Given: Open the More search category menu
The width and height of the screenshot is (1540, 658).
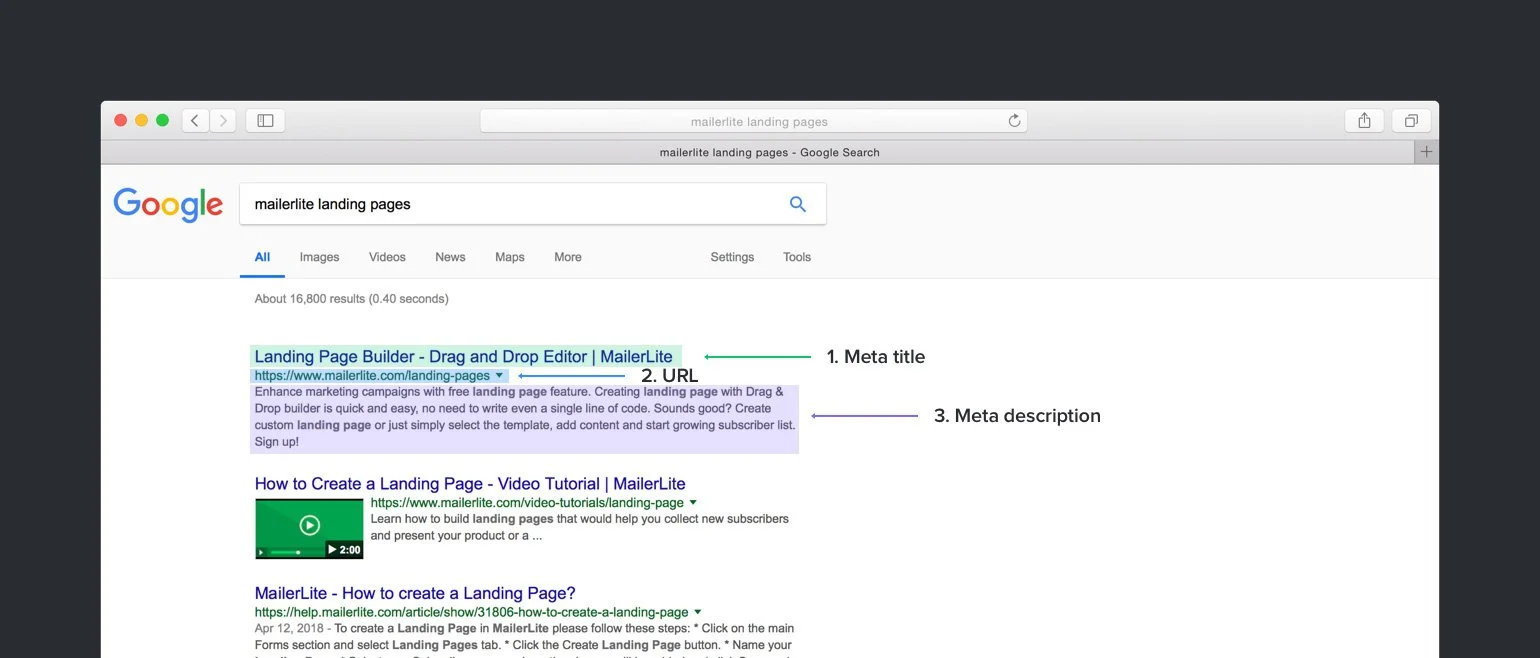Looking at the screenshot, I should (568, 257).
